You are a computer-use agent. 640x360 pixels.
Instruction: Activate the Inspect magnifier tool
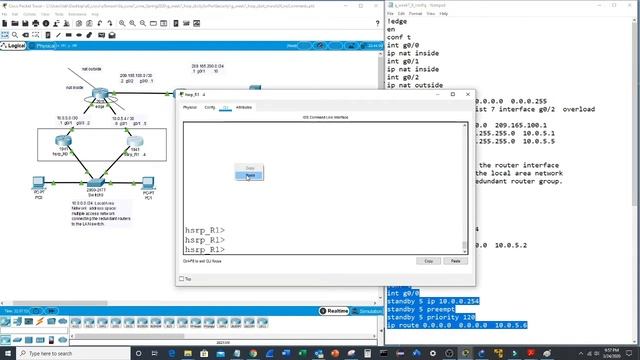(x=15, y=35)
